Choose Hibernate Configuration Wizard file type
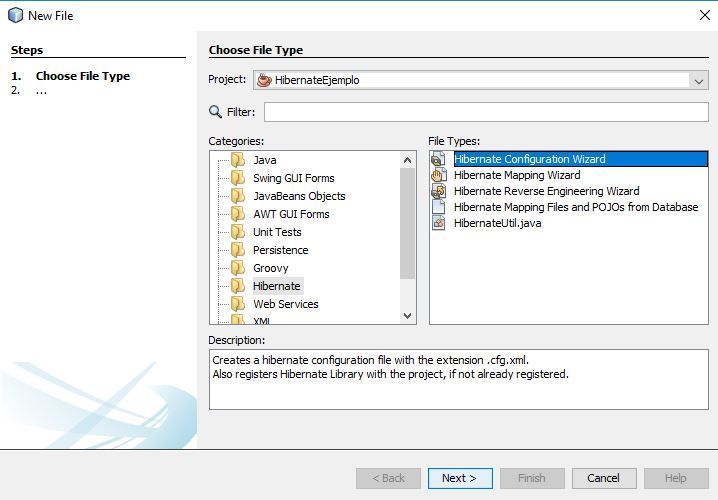 coord(580,159)
